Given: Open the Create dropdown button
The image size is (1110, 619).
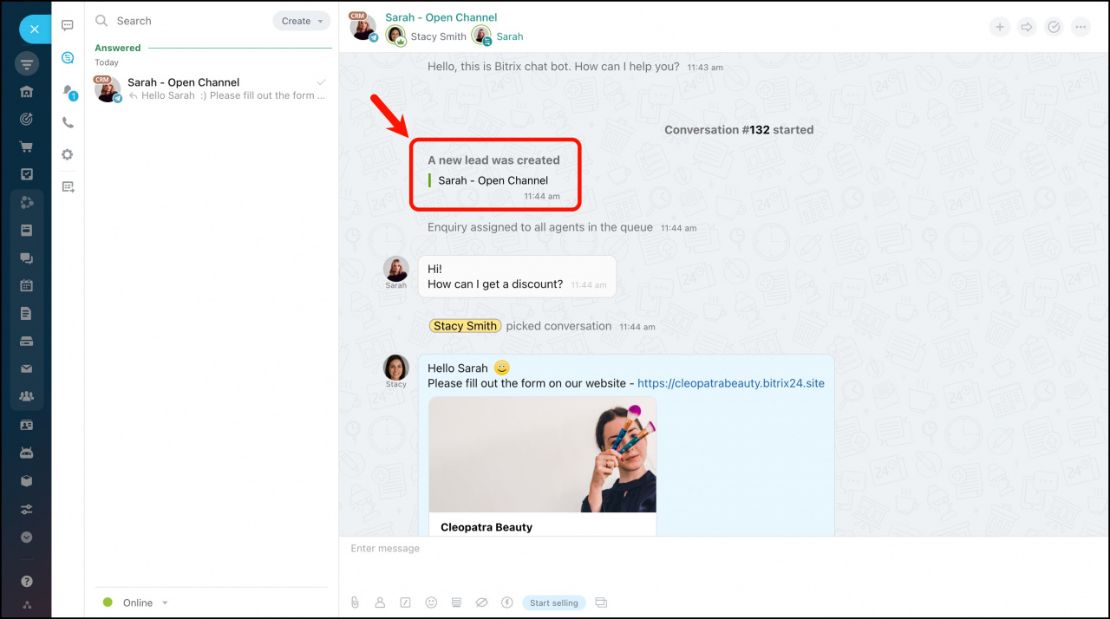Looking at the screenshot, I should click(302, 21).
